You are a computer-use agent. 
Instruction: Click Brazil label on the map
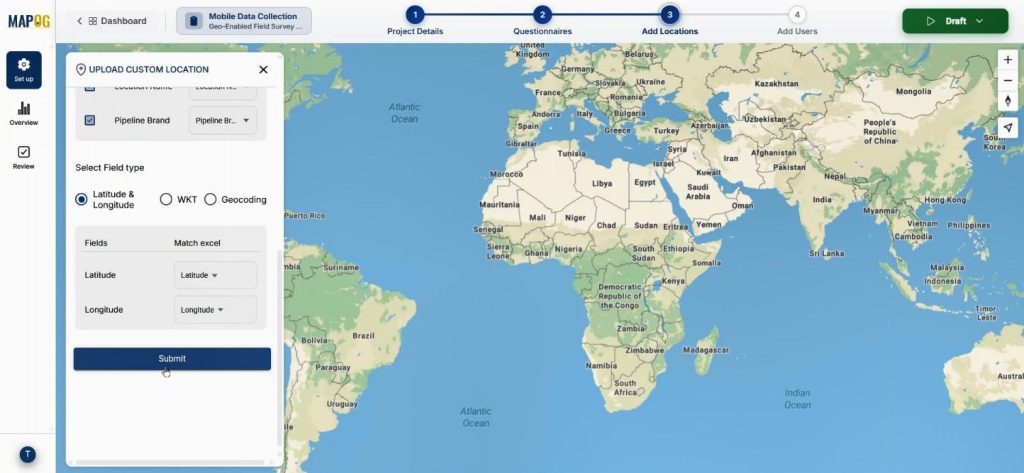[363, 336]
